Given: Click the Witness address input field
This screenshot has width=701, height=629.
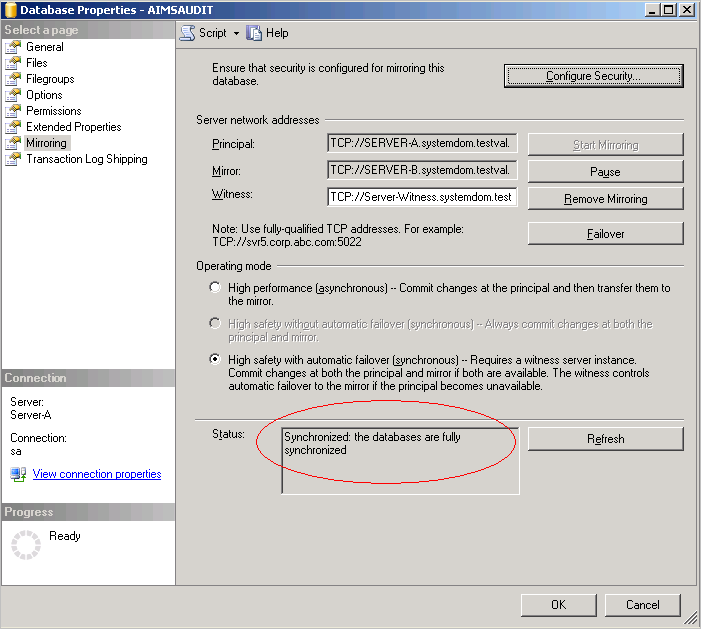Looking at the screenshot, I should coord(422,197).
